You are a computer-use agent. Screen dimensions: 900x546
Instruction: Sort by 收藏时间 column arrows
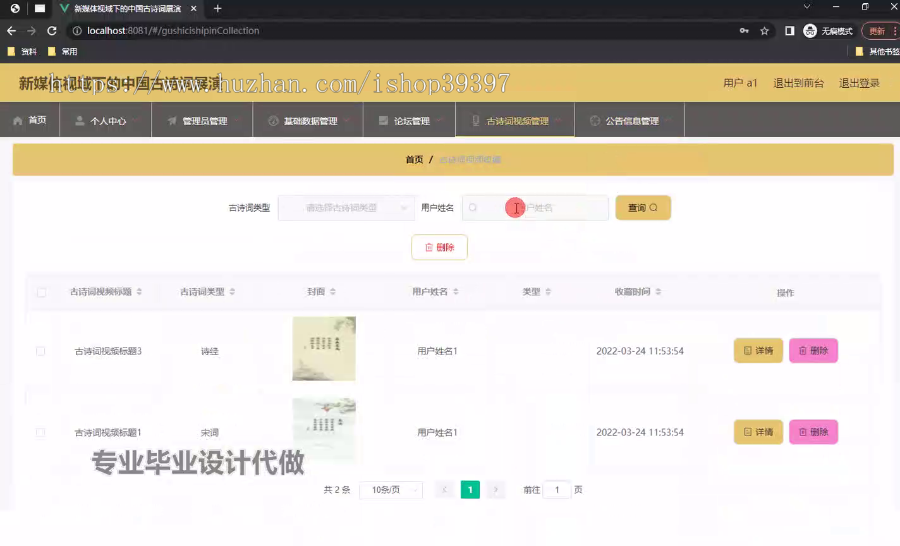[x=658, y=292]
